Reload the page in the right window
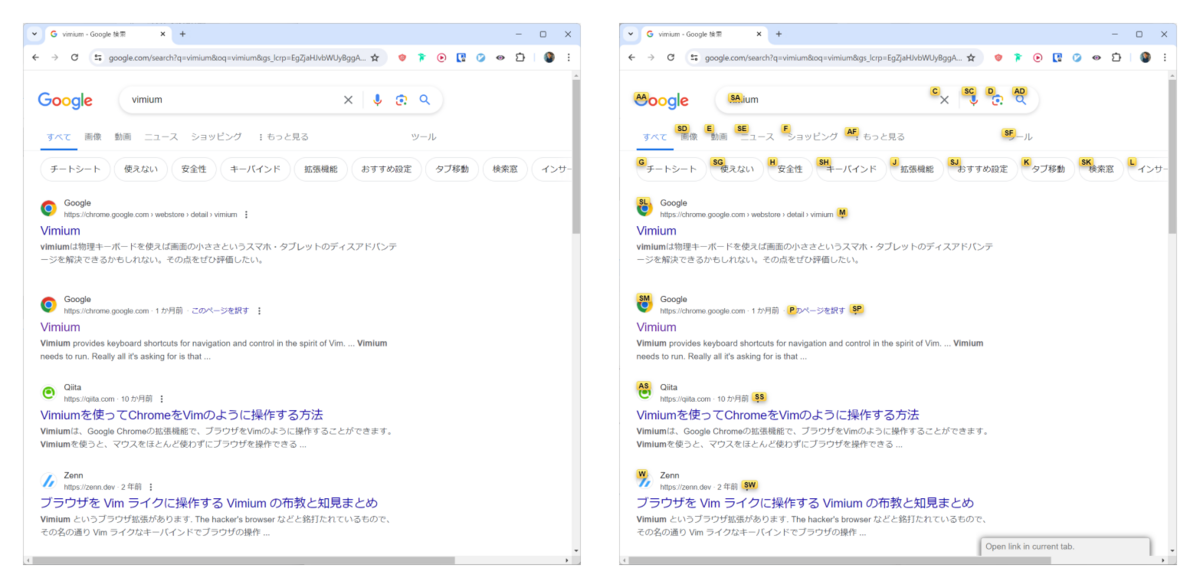 coord(670,58)
